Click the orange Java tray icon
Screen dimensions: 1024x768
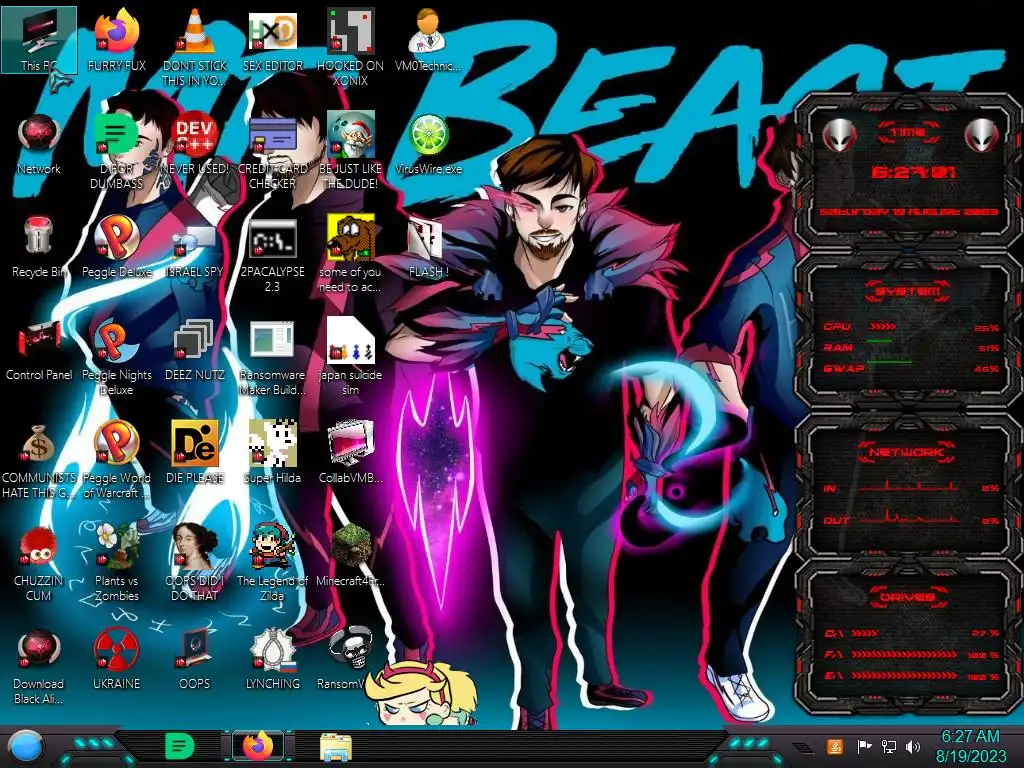(x=834, y=746)
